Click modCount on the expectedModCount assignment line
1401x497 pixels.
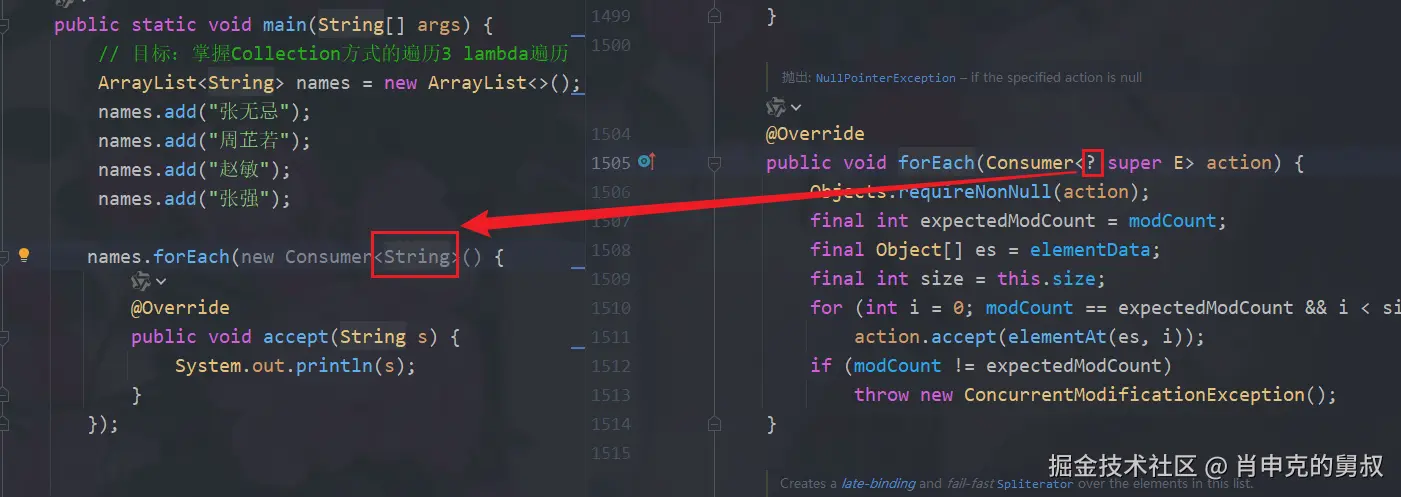1173,220
